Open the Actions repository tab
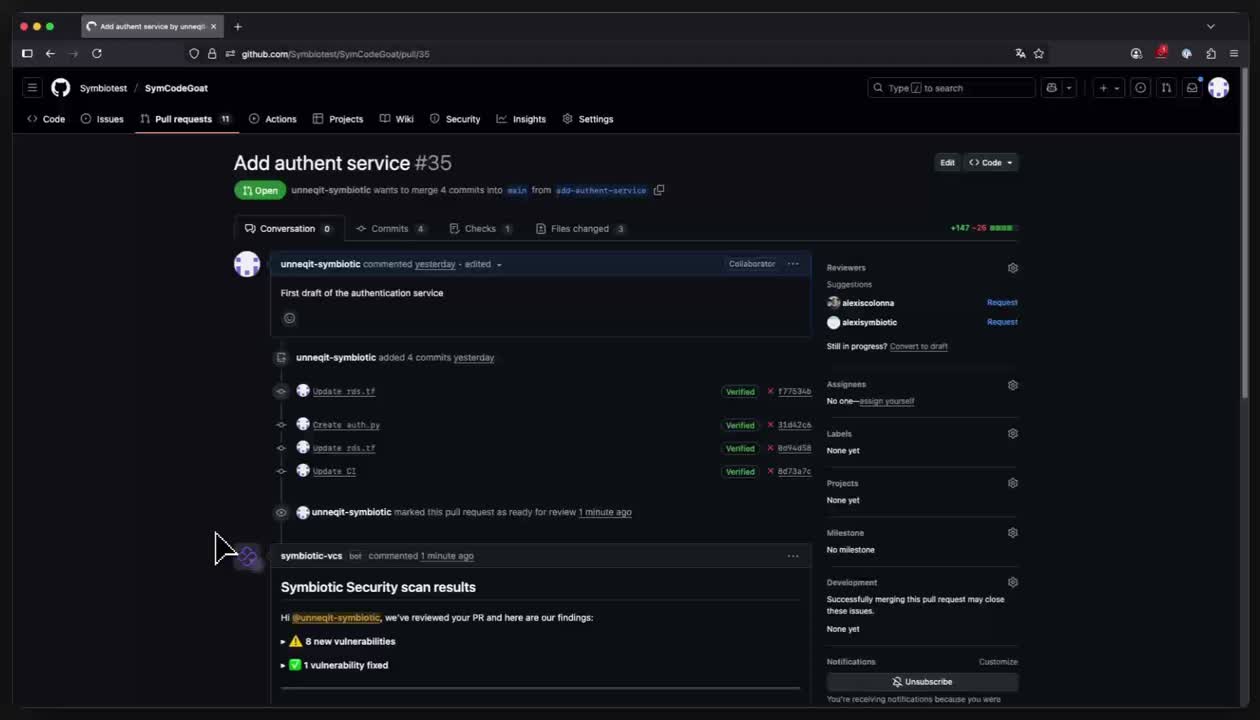 [273, 119]
